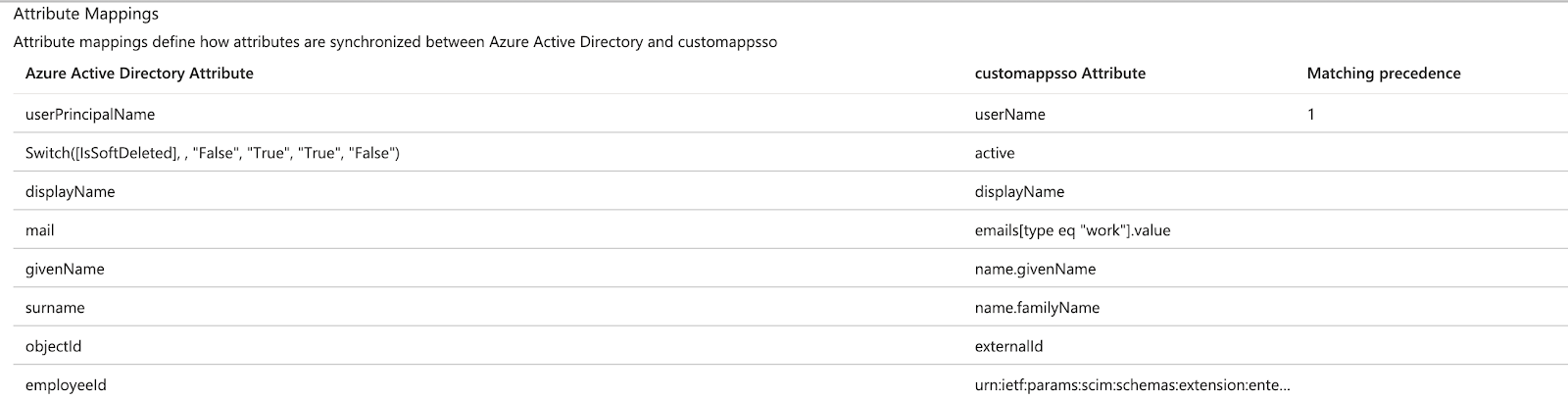Open the givenName source attribute mapping
Viewport: 1568px width, 400px height.
(65, 269)
